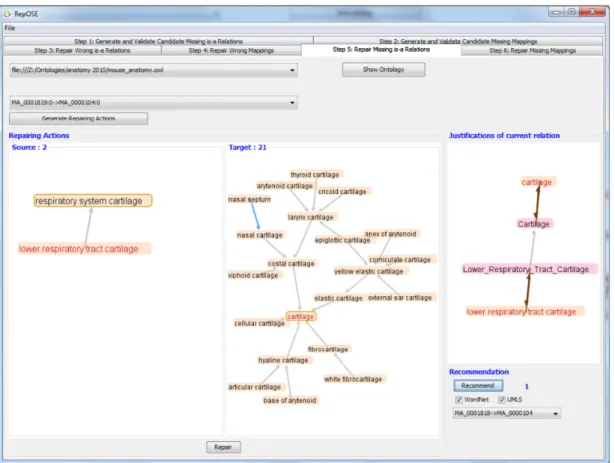This screenshot has width=615, height=463.
Task: Click the Repair button
Action: click(223, 447)
